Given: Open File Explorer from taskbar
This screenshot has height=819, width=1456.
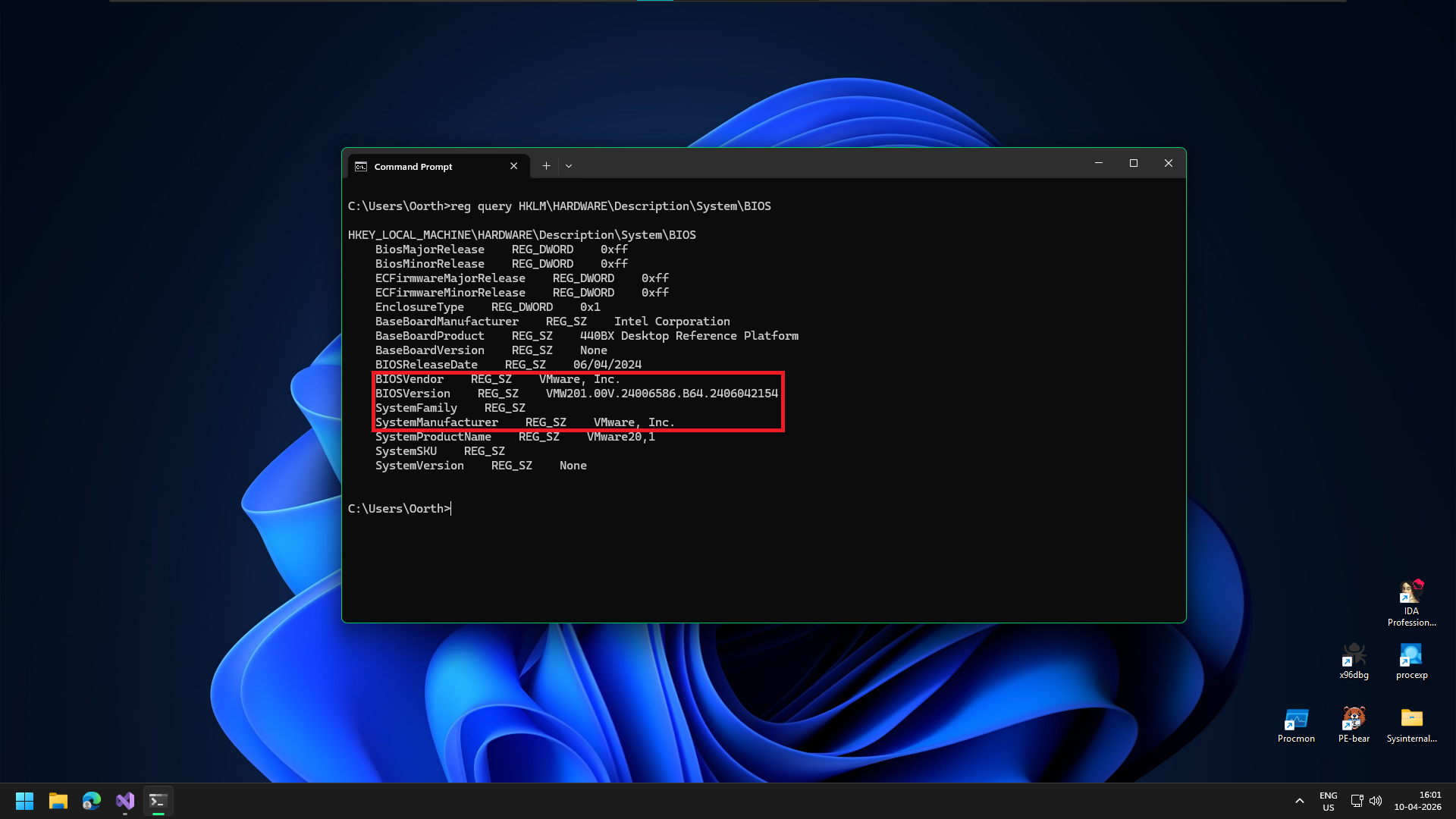Looking at the screenshot, I should tap(58, 801).
